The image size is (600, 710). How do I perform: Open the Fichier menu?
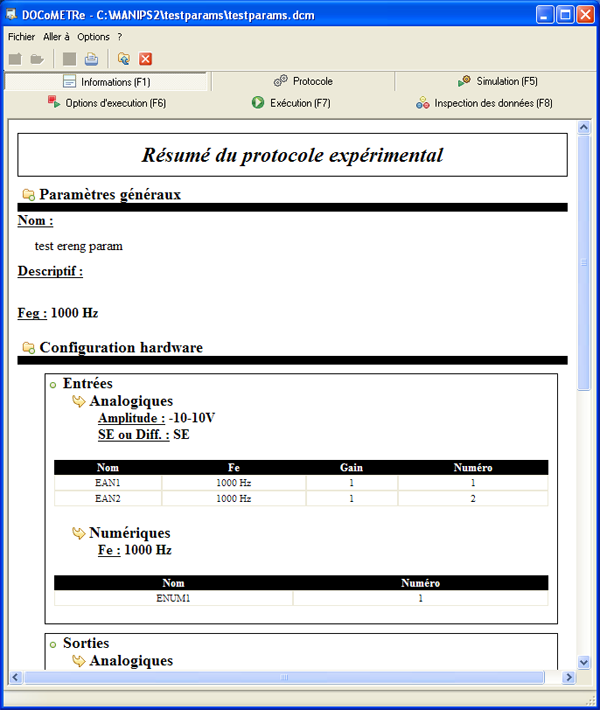[21, 37]
